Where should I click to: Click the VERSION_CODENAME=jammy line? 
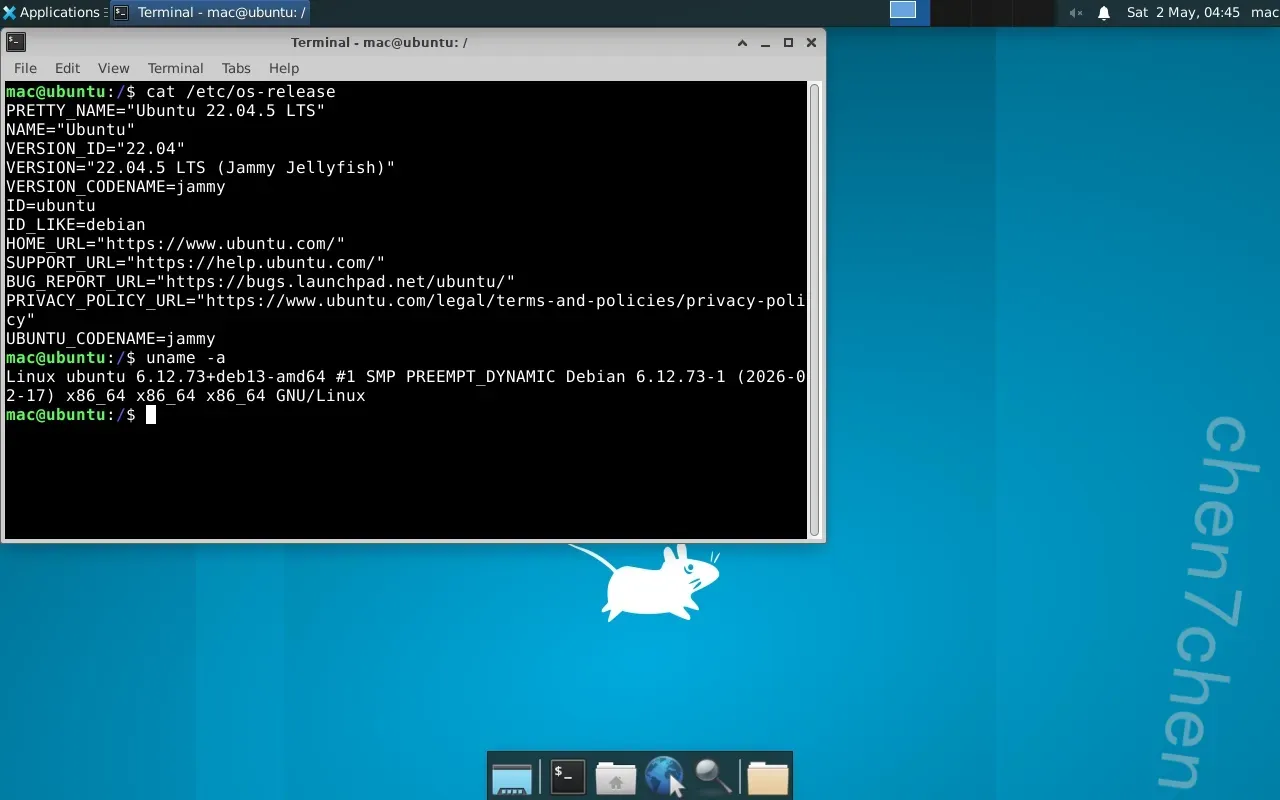(116, 186)
